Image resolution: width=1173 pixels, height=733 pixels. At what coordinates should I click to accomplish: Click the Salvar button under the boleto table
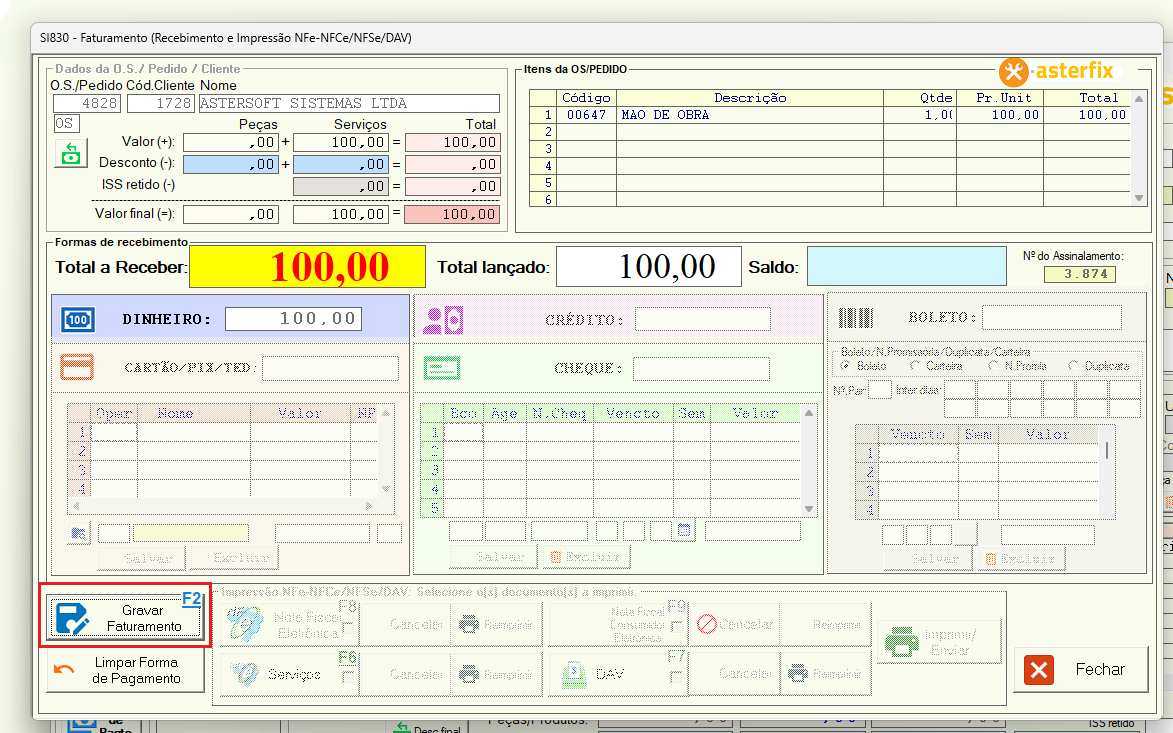point(928,559)
